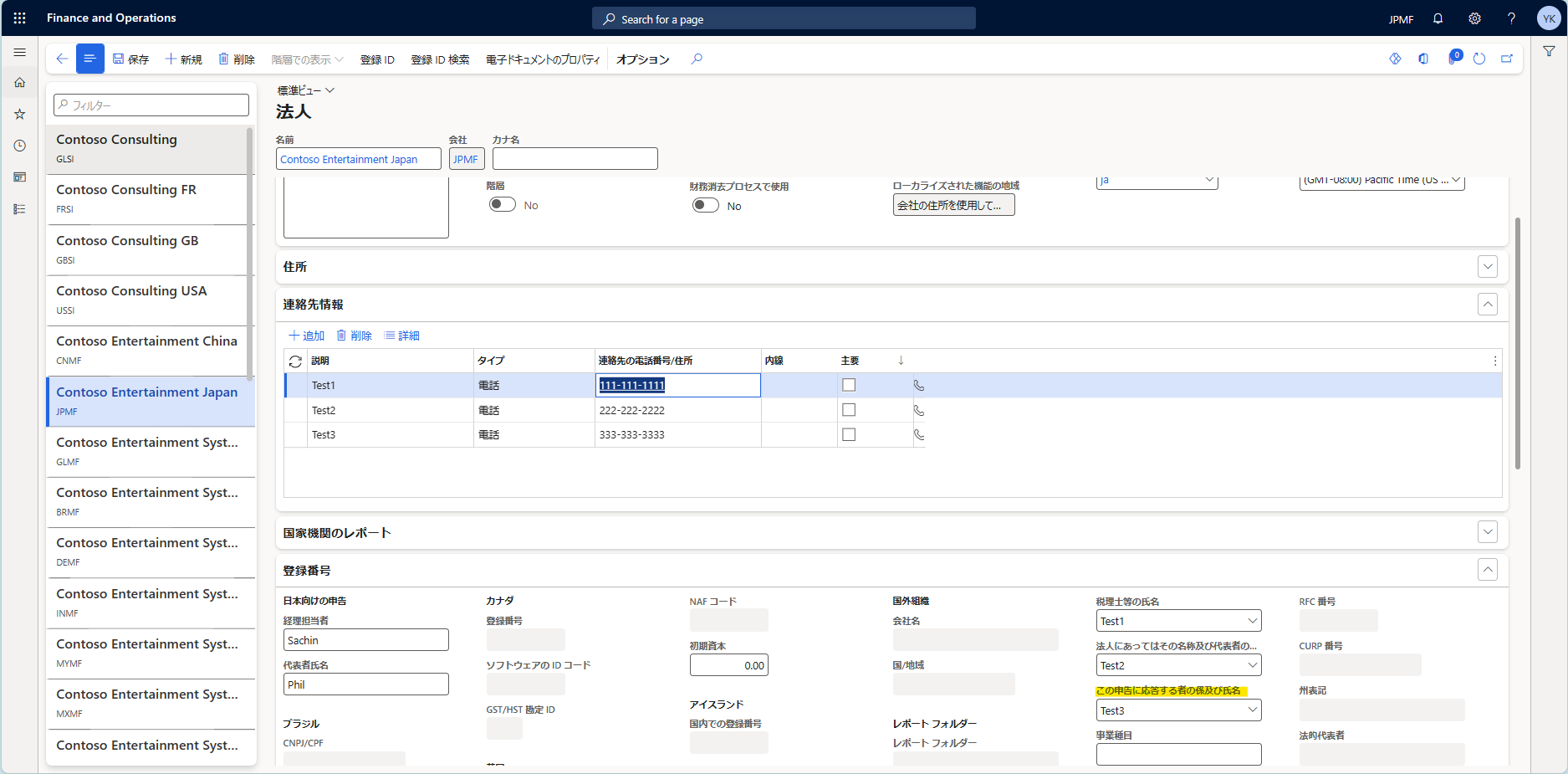Click 詳細 in contact info
Screen dimensions: 1568x774
point(401,336)
